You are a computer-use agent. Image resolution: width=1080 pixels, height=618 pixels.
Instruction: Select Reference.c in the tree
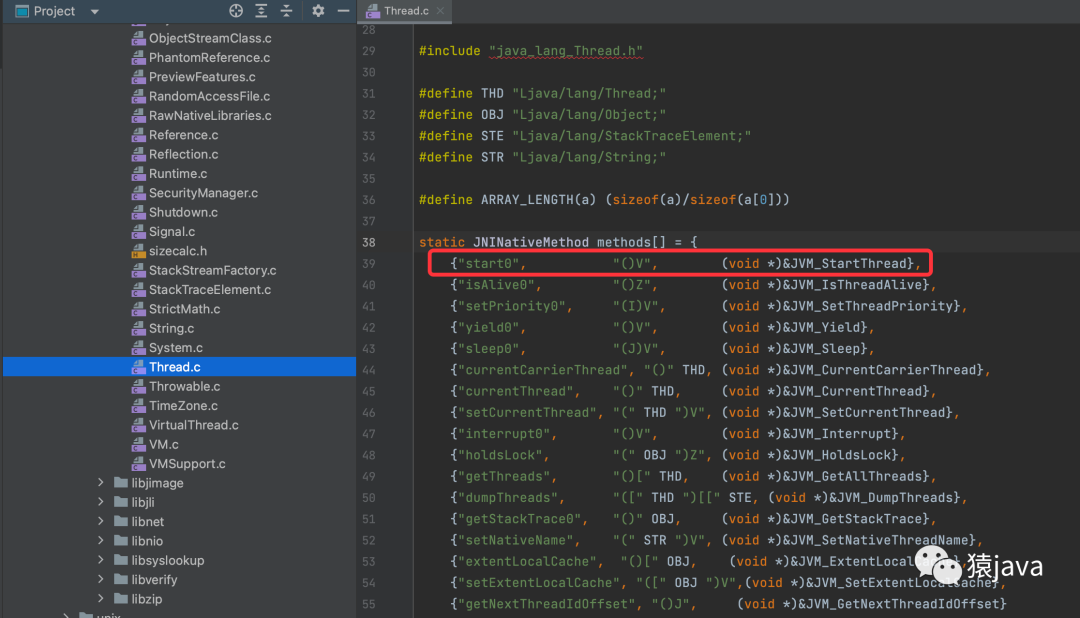[x=183, y=135]
